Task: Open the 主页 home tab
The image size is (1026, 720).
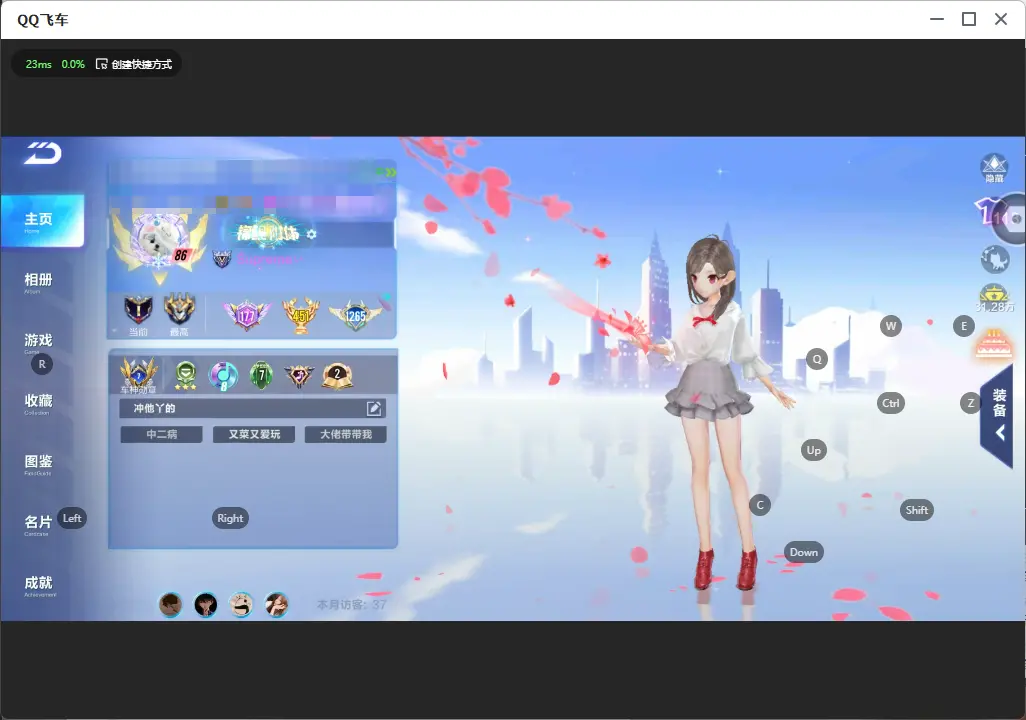Action: point(42,221)
